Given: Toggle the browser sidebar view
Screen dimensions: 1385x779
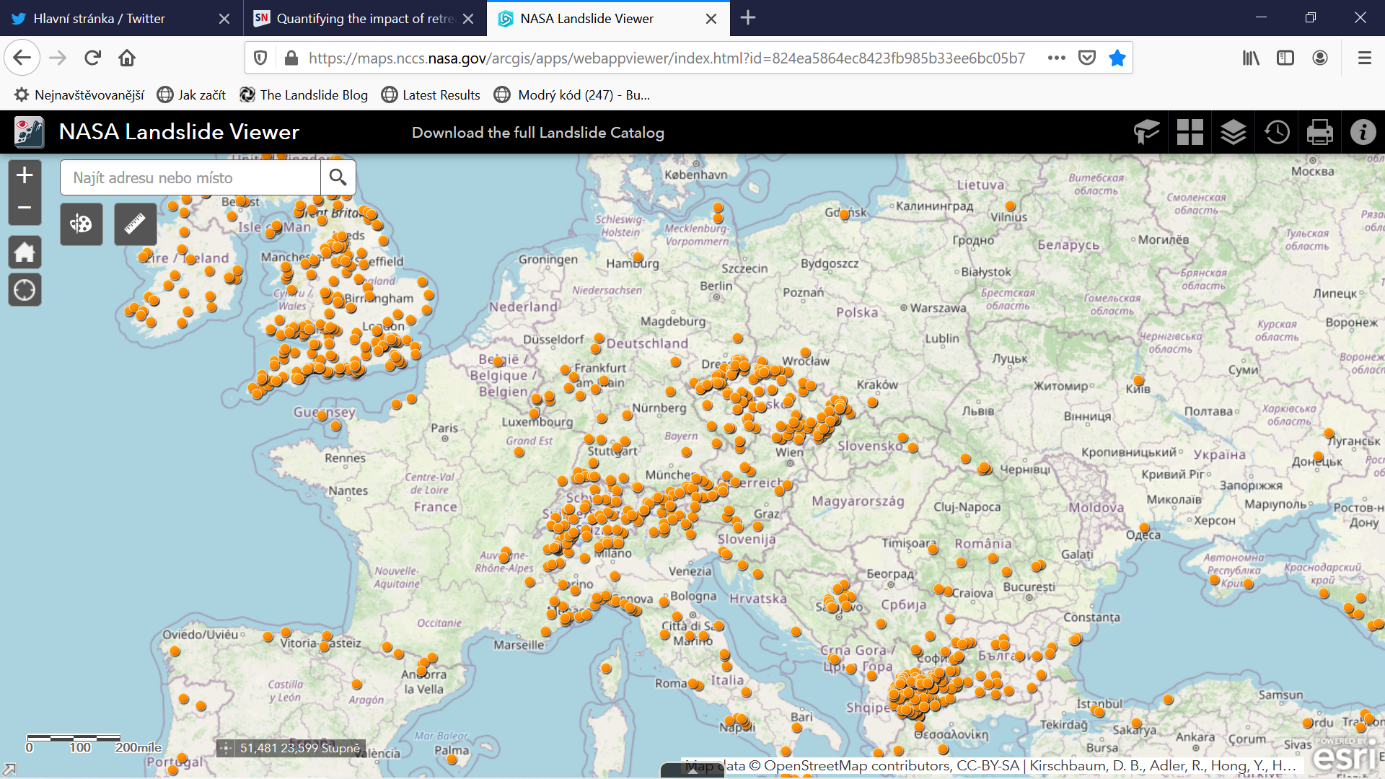Looking at the screenshot, I should pyautogui.click(x=1285, y=58).
